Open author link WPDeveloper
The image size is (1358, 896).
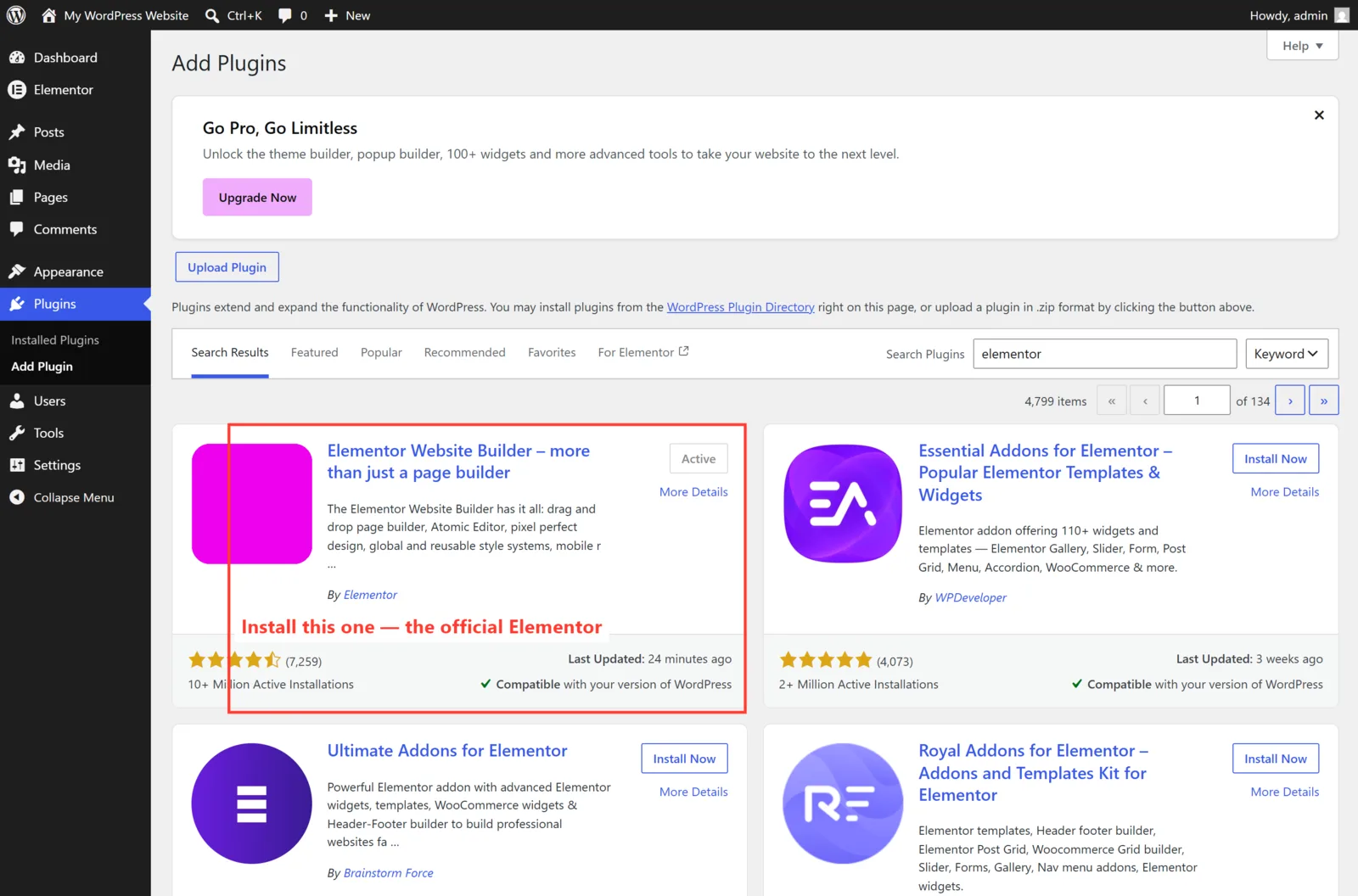click(970, 597)
